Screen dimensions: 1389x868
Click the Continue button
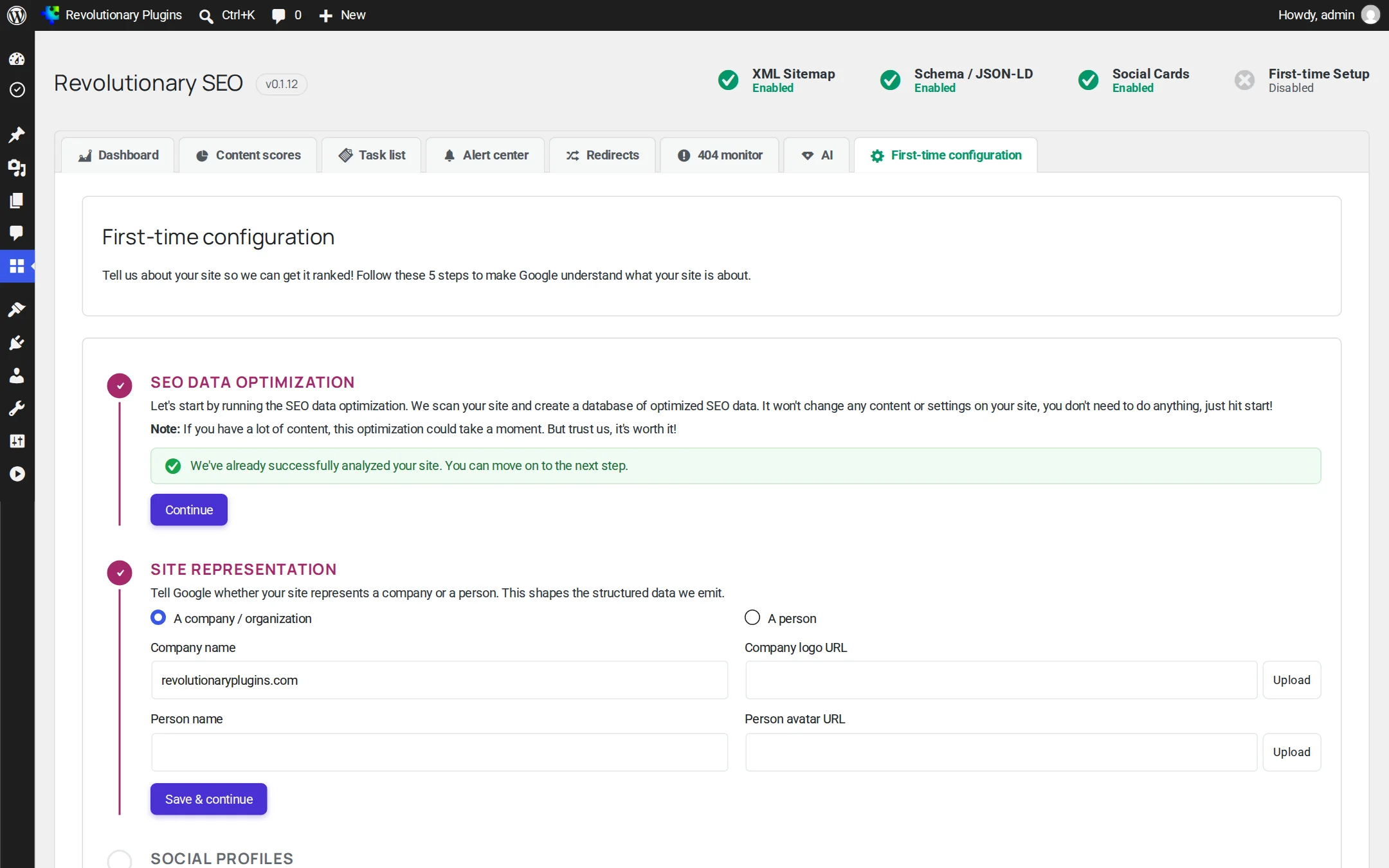click(189, 510)
